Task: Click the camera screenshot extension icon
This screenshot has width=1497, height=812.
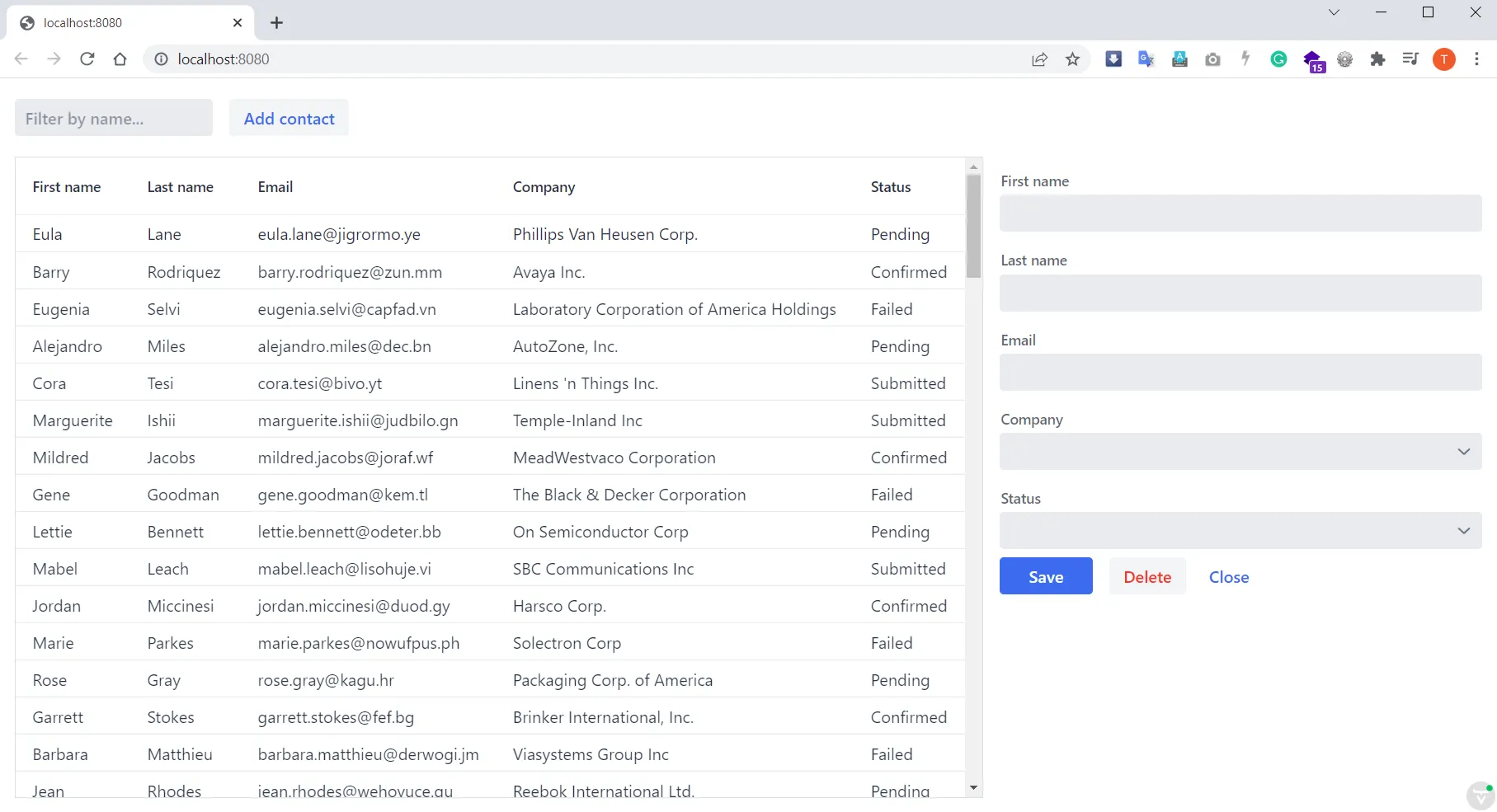Action: pyautogui.click(x=1212, y=59)
